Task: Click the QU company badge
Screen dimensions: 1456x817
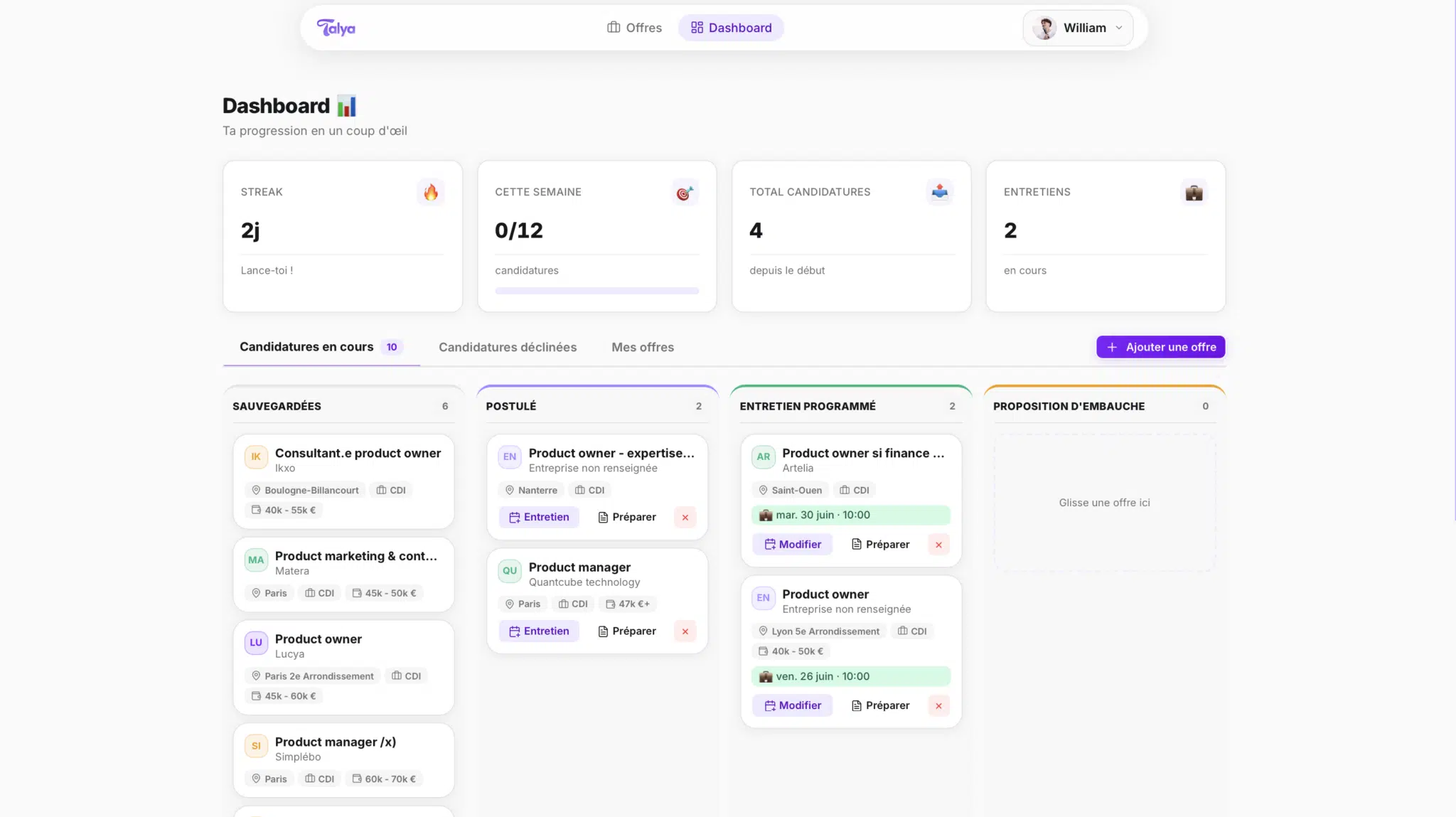Action: tap(510, 570)
